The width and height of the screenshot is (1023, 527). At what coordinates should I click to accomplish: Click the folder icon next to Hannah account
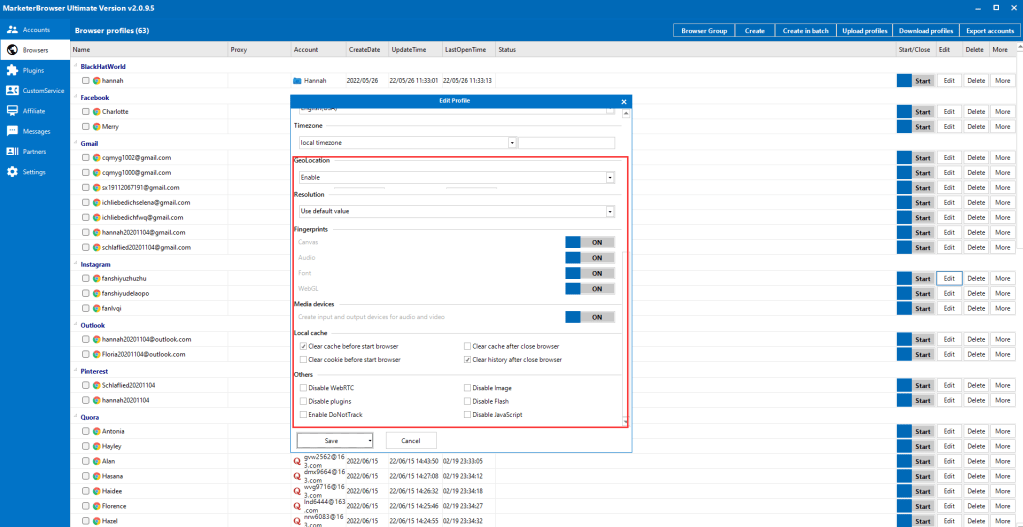click(297, 80)
